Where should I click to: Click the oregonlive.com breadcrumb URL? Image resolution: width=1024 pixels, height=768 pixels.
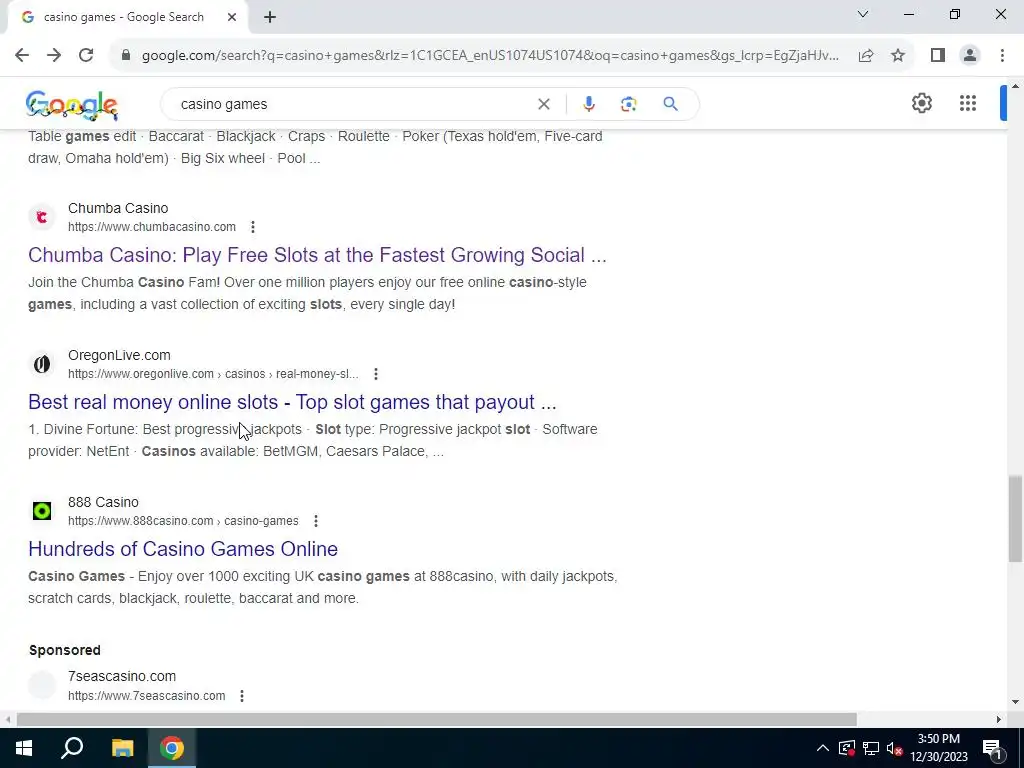[213, 374]
